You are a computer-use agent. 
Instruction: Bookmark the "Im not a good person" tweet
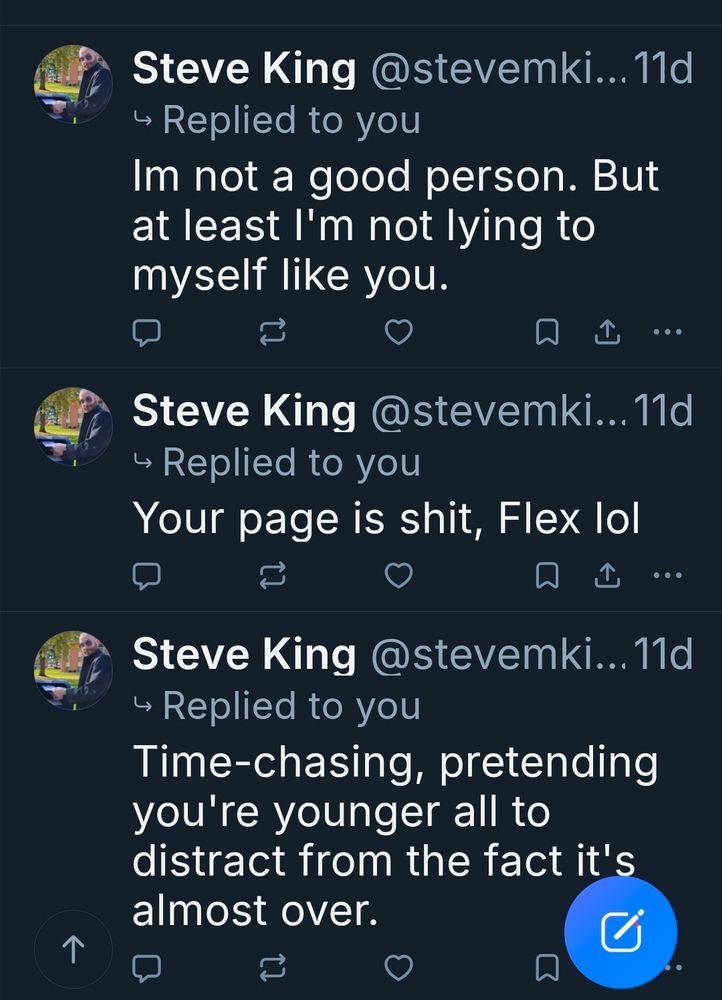547,332
